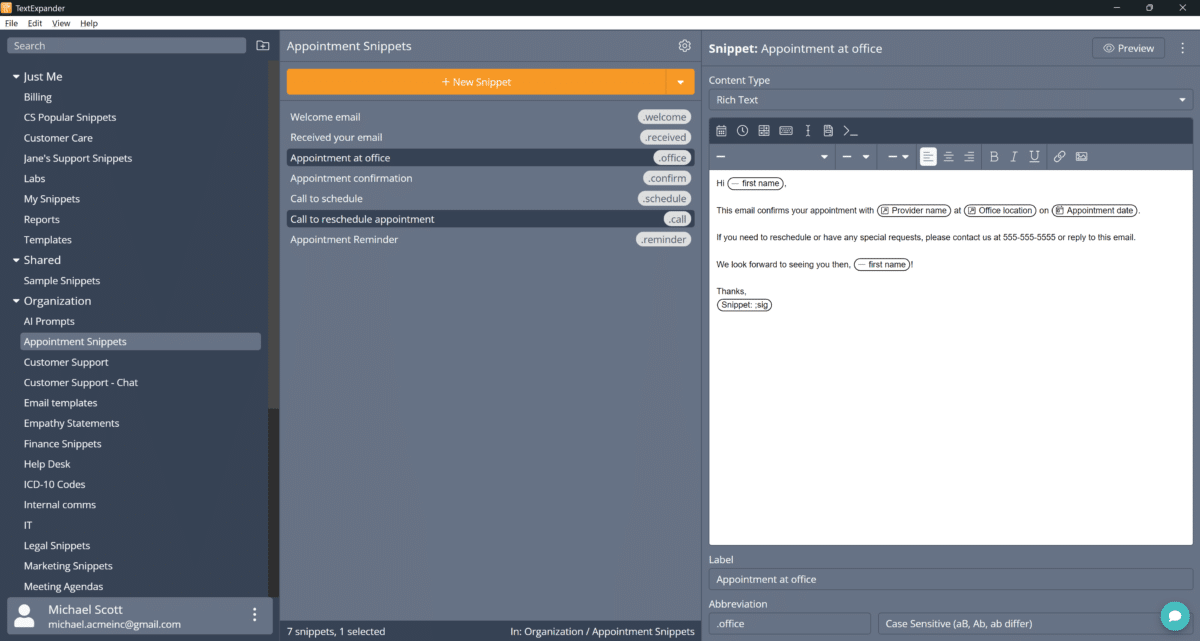This screenshot has height=641, width=1200.
Task: Click the script prompt icon in editor toolbar
Action: (x=850, y=131)
